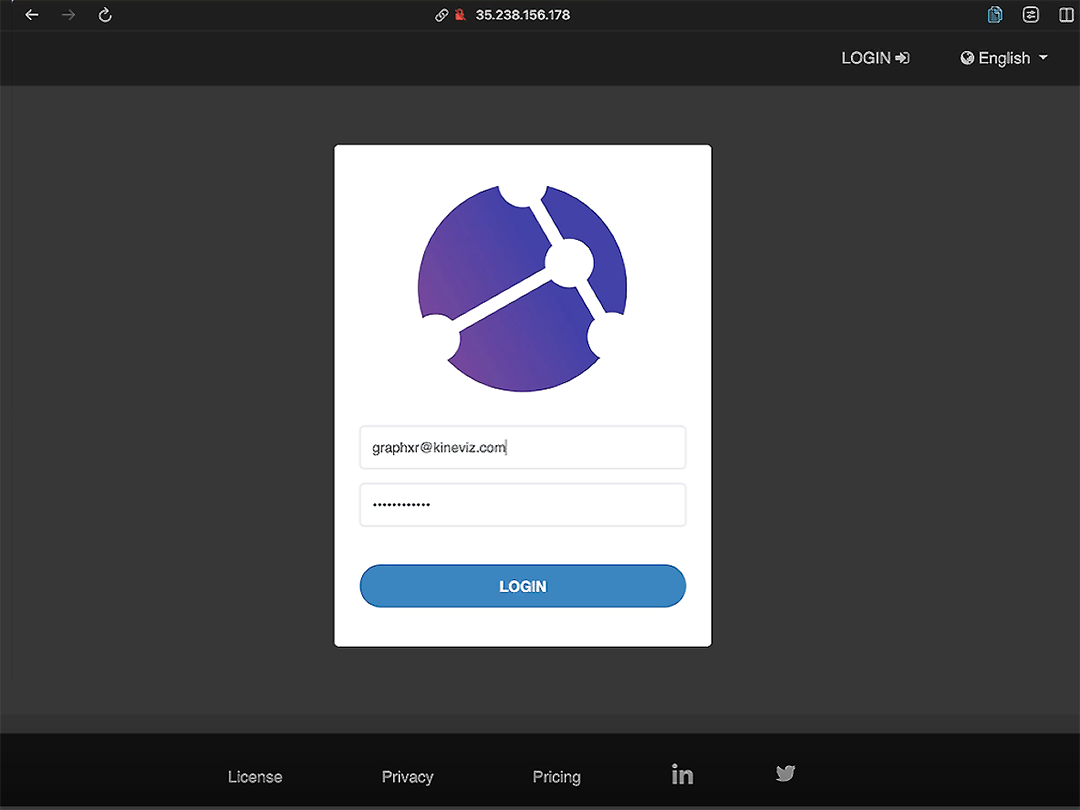Go back using the browser back arrow

pos(32,14)
